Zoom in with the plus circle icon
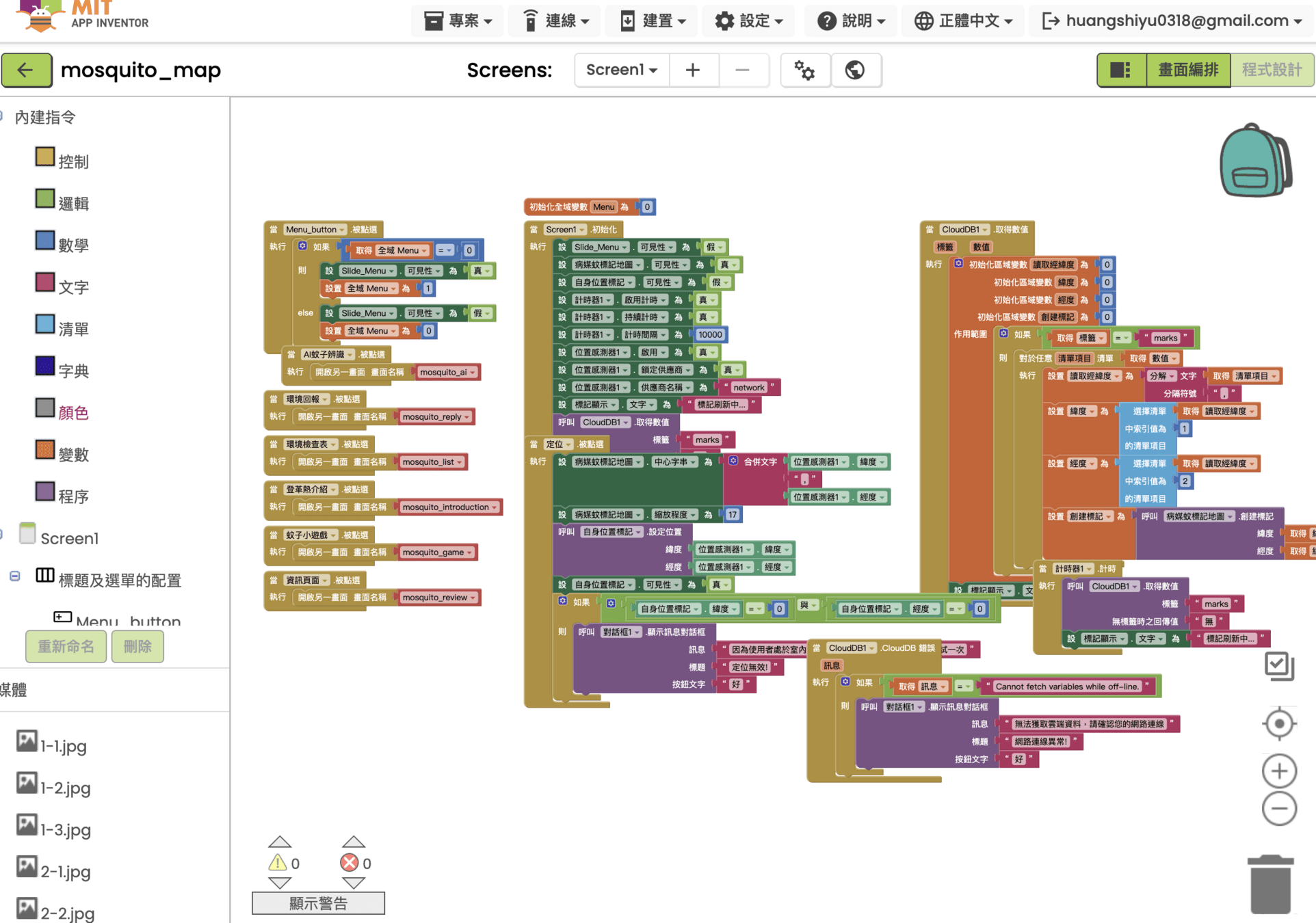 point(1278,771)
